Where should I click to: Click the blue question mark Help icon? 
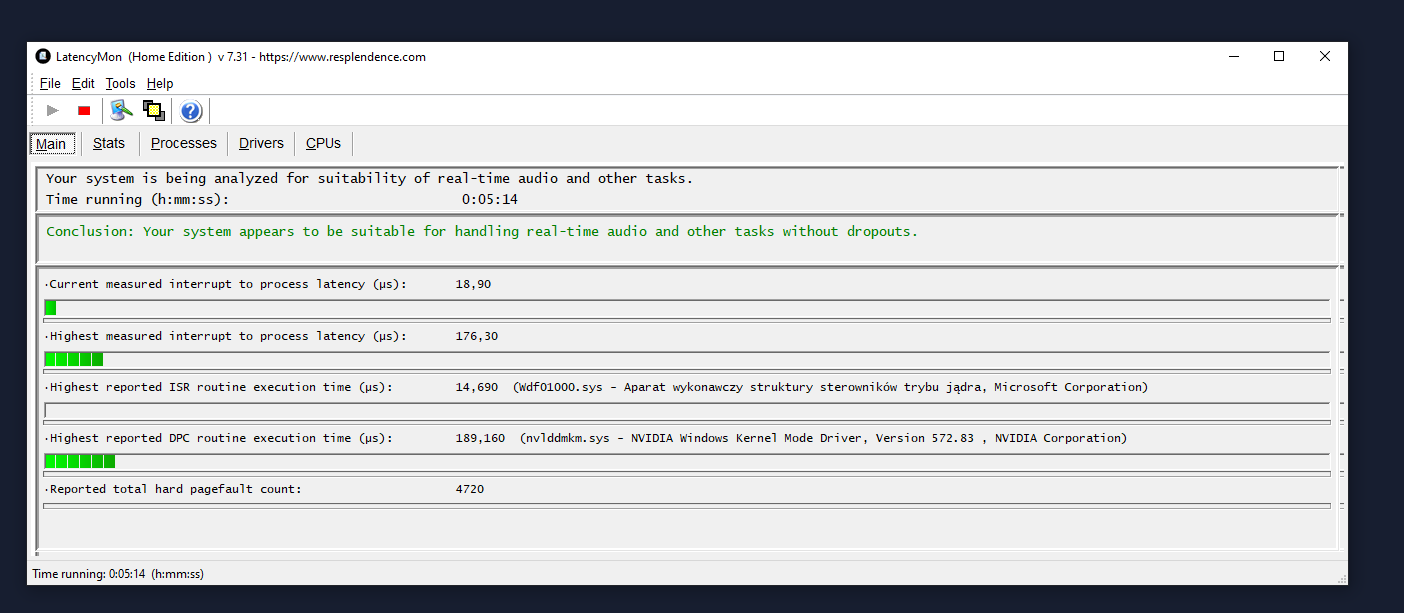(191, 111)
